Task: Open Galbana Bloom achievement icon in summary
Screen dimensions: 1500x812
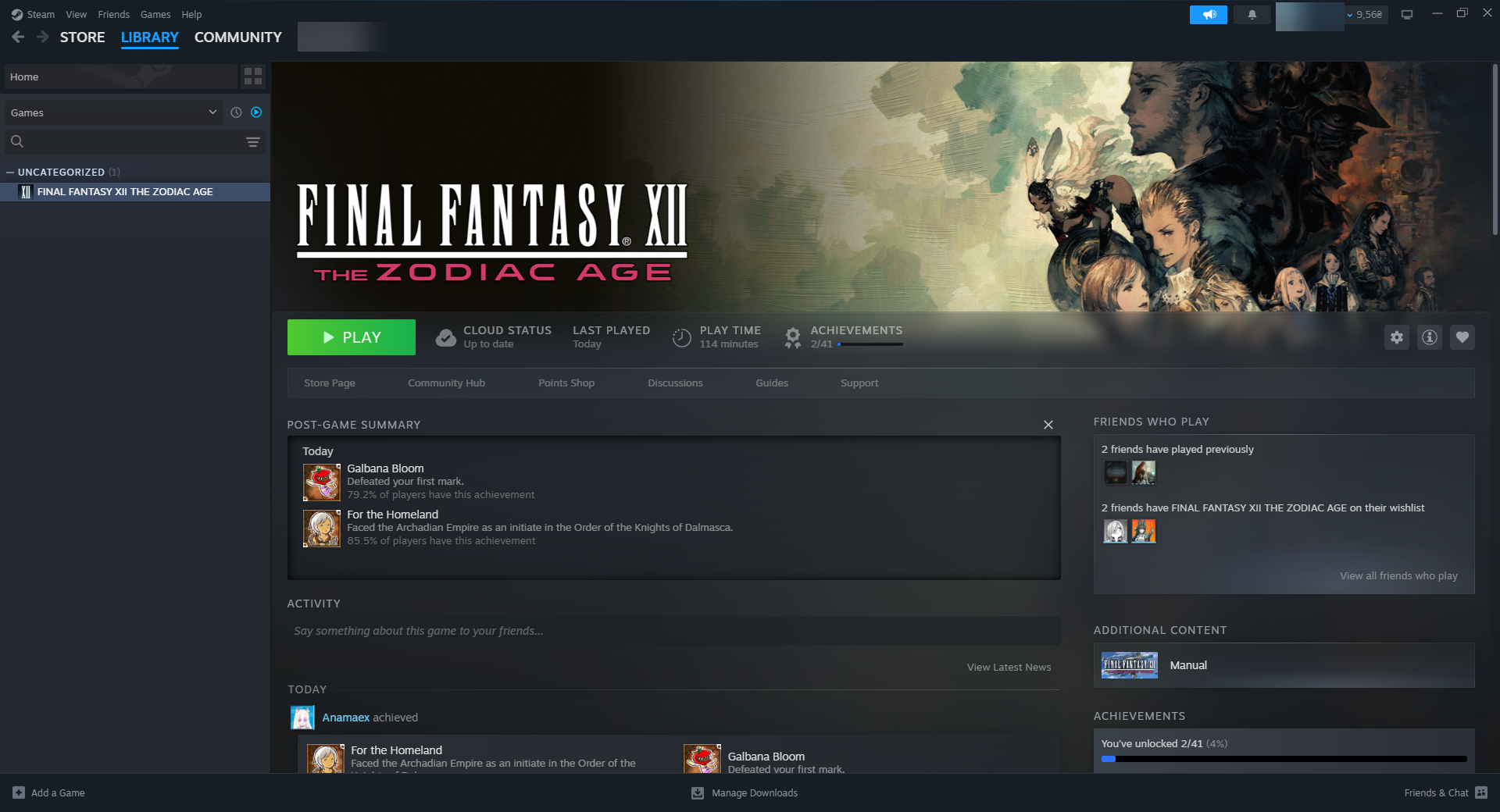Action: click(x=322, y=483)
